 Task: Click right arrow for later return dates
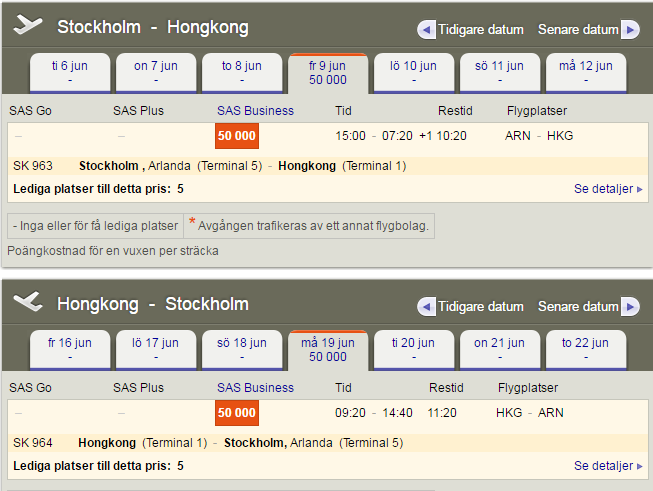(x=629, y=307)
